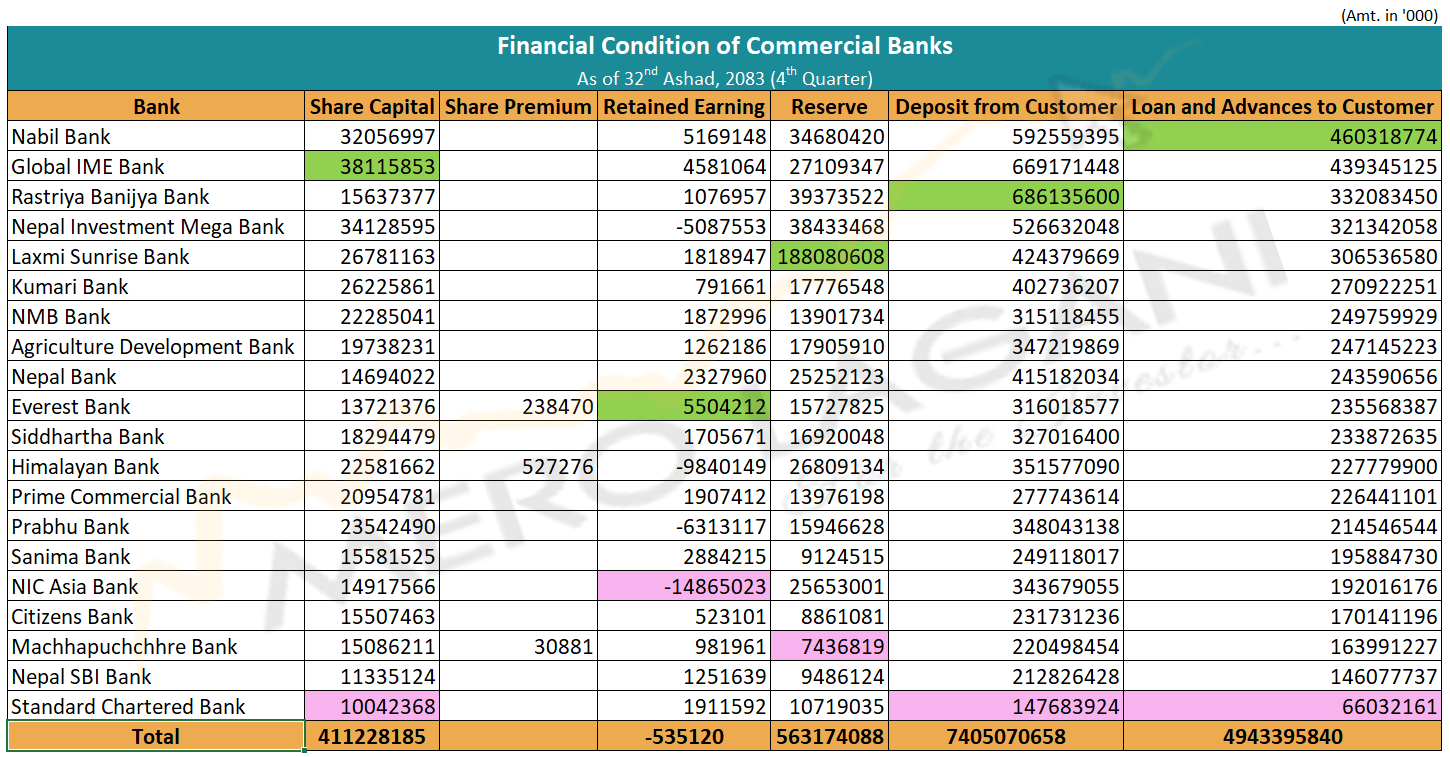Click green loan value 460318774
This screenshot has width=1450, height=757.
tap(1282, 137)
